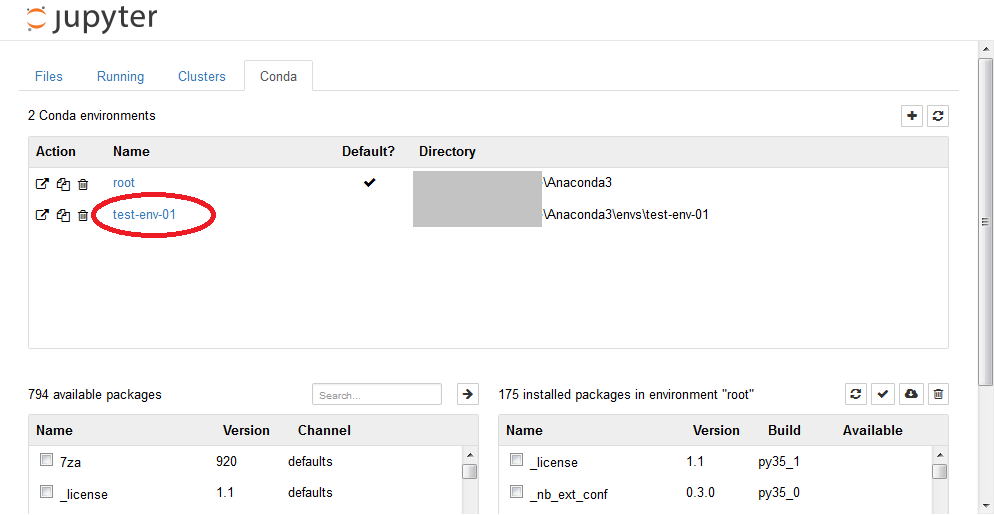Click the page's vertical scrollbar thumb
The width and height of the screenshot is (994, 515).
pyautogui.click(x=985, y=220)
